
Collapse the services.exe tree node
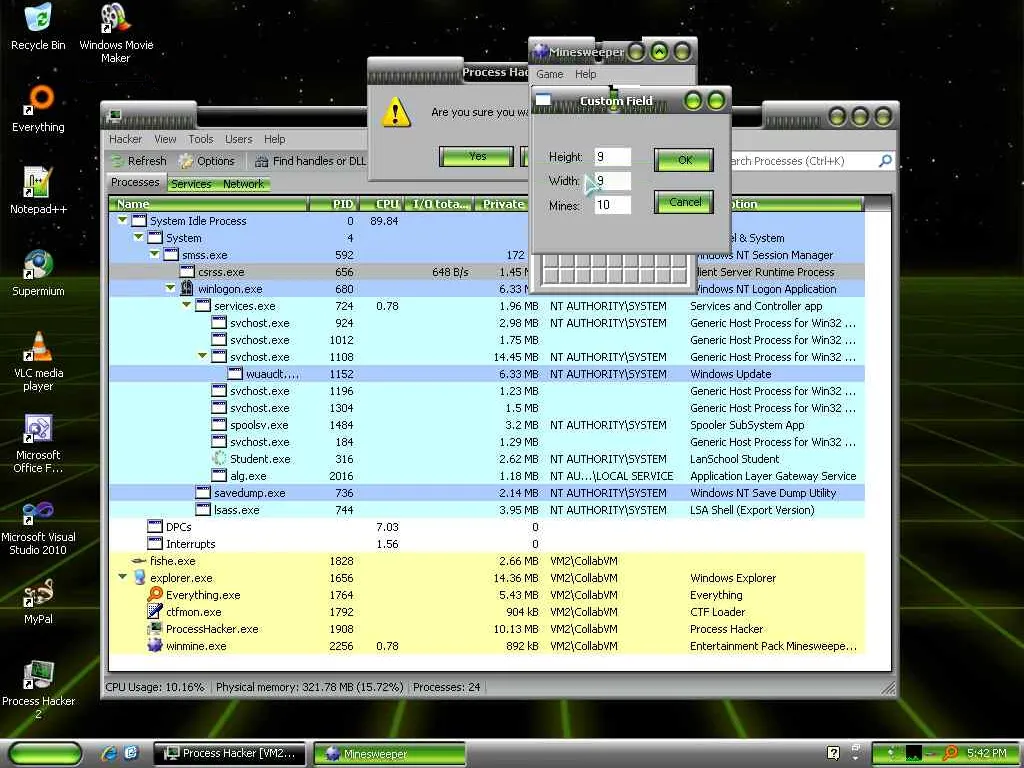[x=186, y=305]
